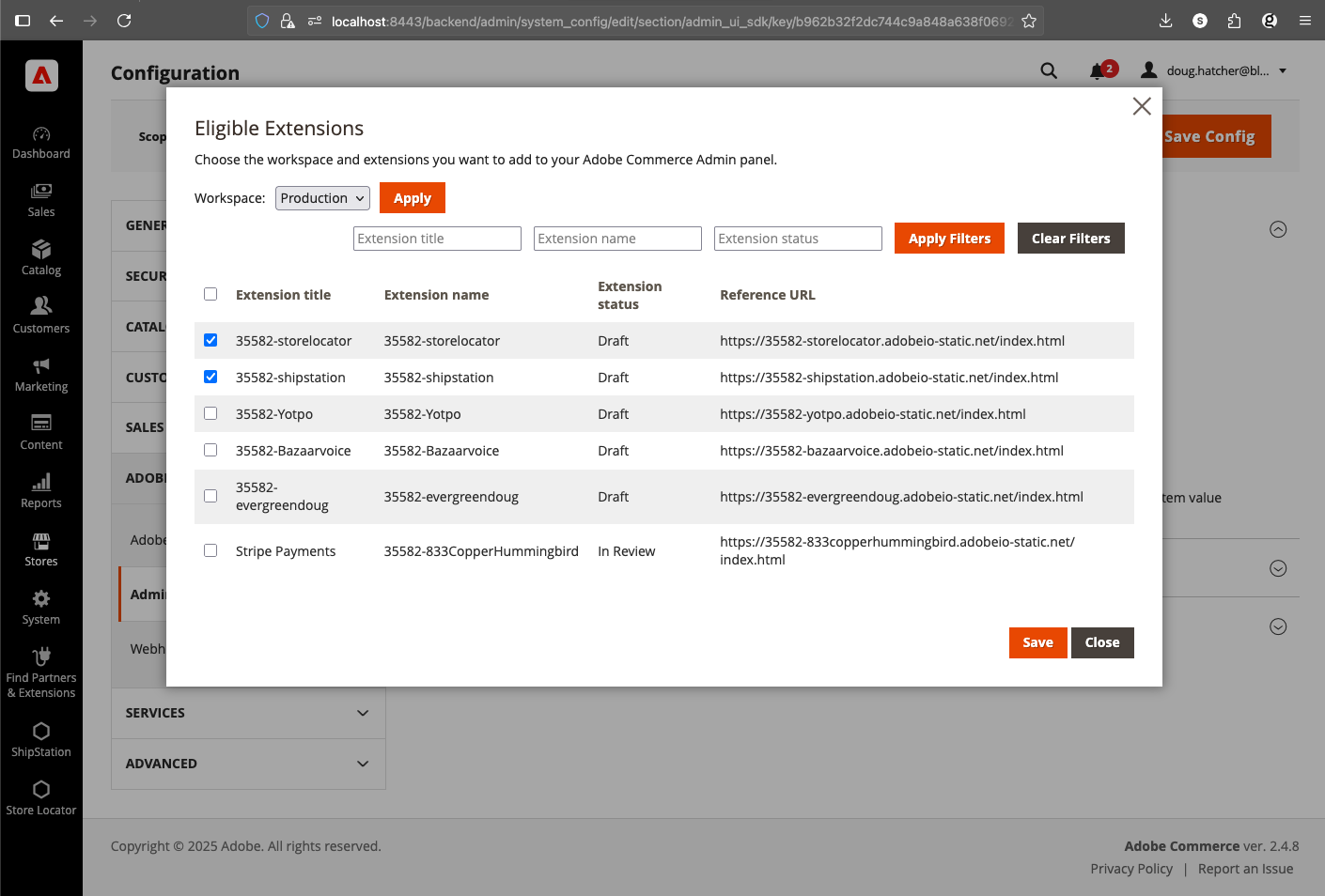Open the browser hamburger menu

tap(1305, 21)
